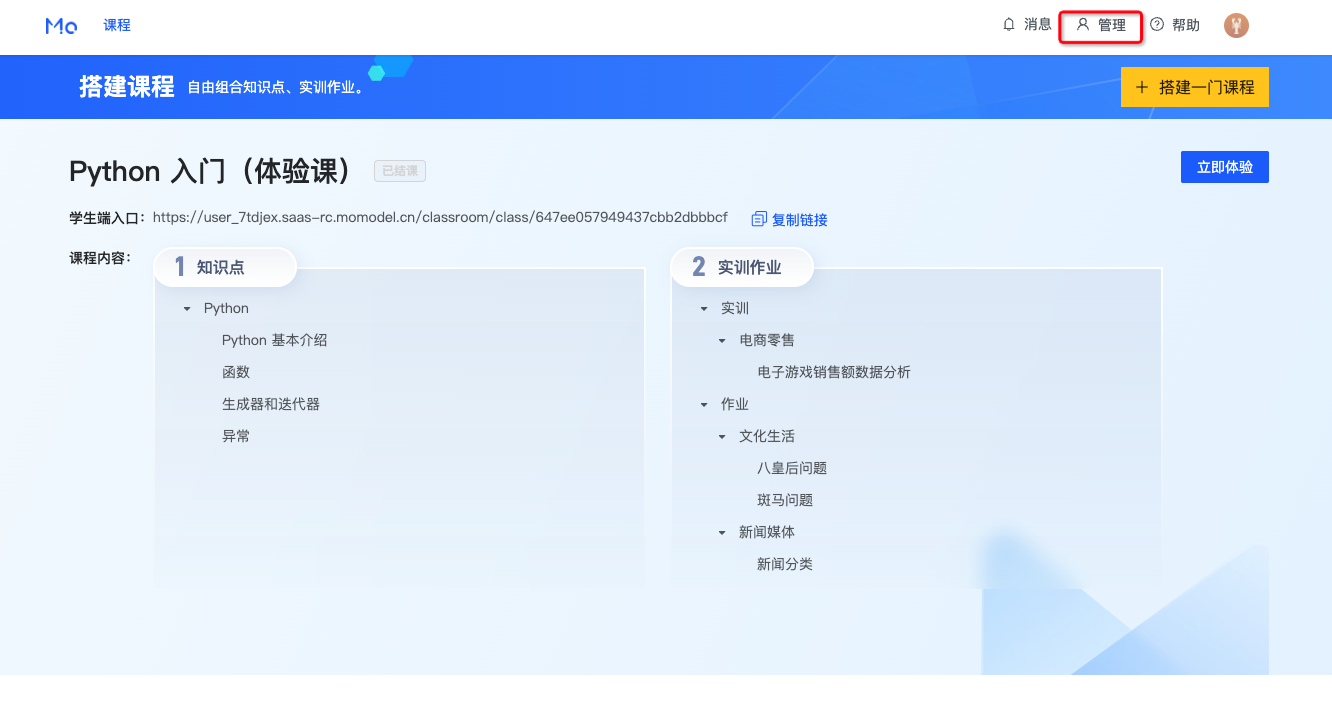Select 电子游戏销售额数据分析 item
Screen dimensions: 1332x705
tap(834, 372)
